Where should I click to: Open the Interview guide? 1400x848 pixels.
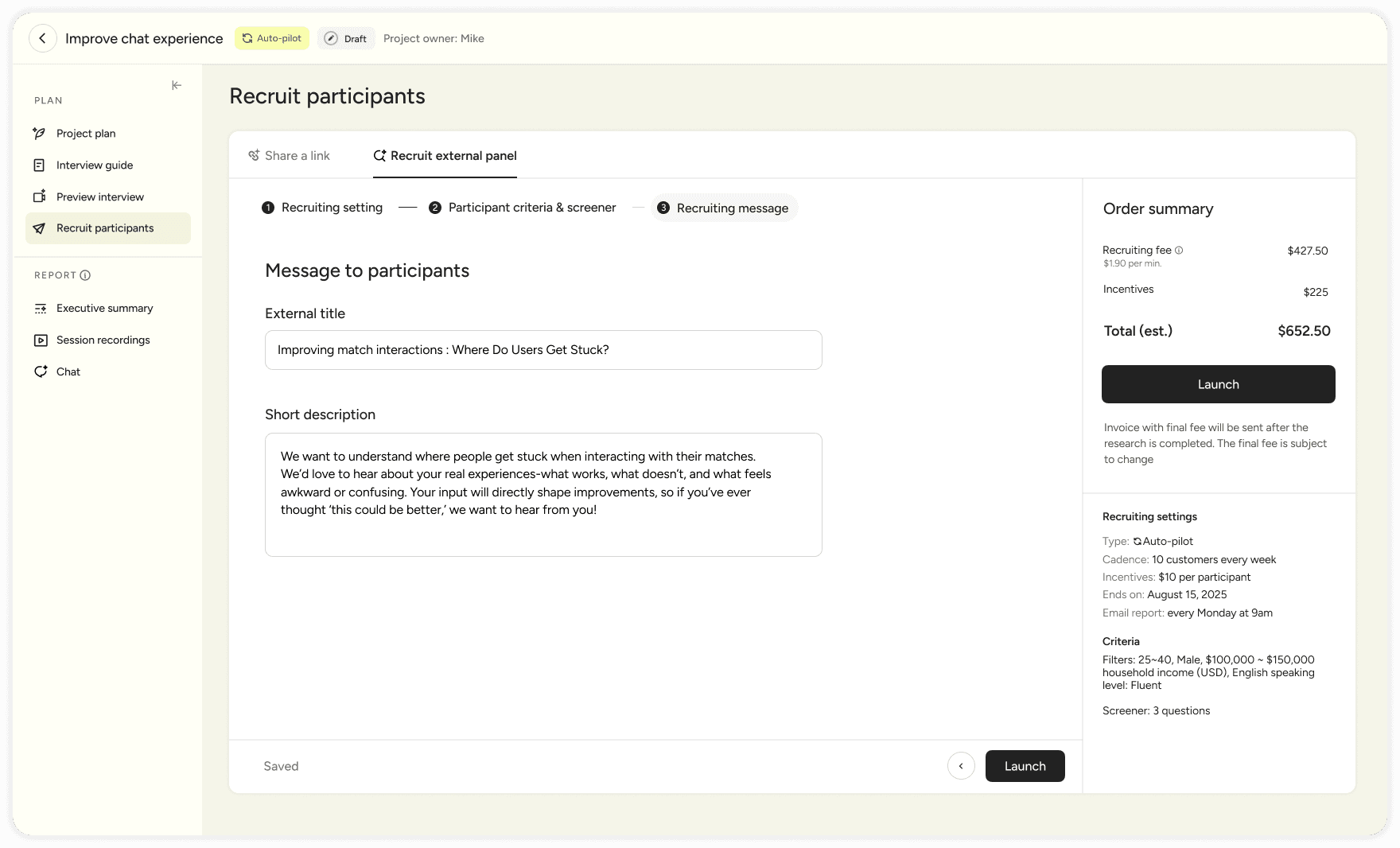pyautogui.click(x=93, y=165)
